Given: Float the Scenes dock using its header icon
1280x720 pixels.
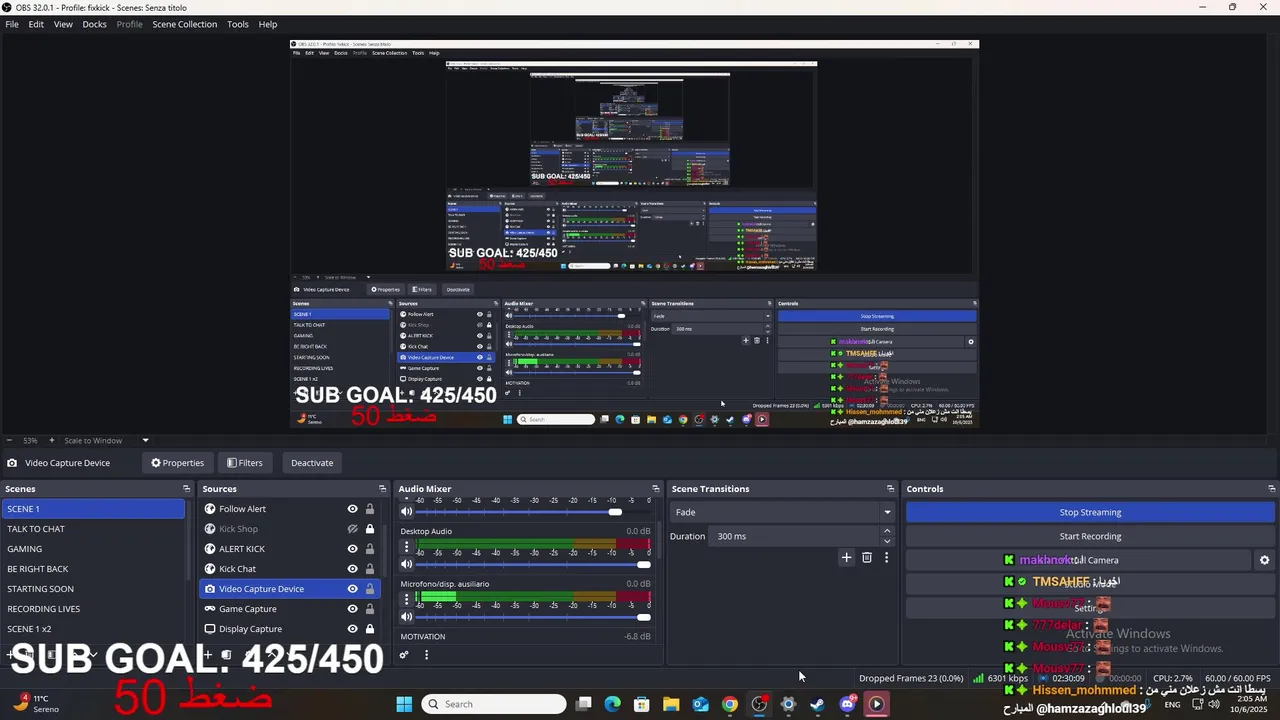Looking at the screenshot, I should click(186, 489).
